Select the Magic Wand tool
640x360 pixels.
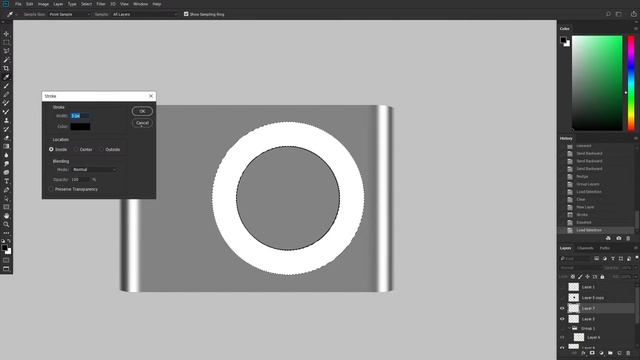(6, 60)
